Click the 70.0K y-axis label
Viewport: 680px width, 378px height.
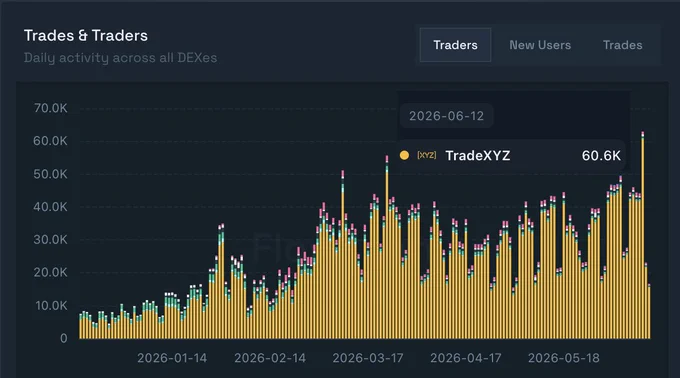click(51, 108)
